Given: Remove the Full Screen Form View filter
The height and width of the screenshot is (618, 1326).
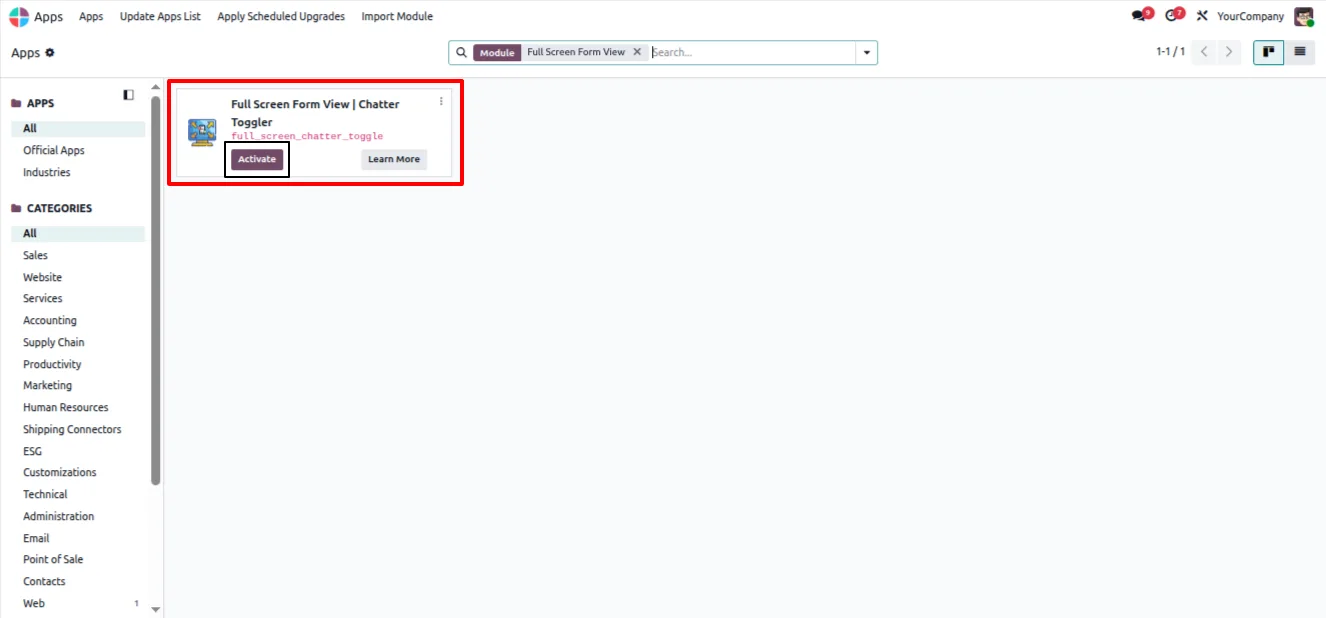Looking at the screenshot, I should point(637,52).
